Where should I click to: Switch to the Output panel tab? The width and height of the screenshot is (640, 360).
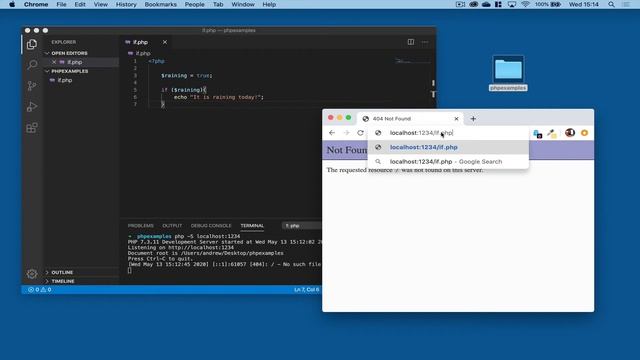tap(172, 226)
